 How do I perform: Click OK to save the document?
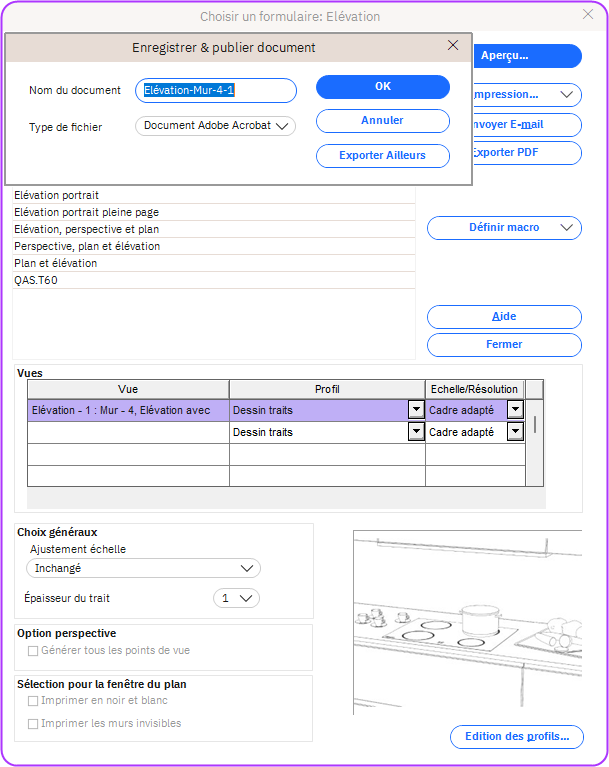(x=382, y=87)
